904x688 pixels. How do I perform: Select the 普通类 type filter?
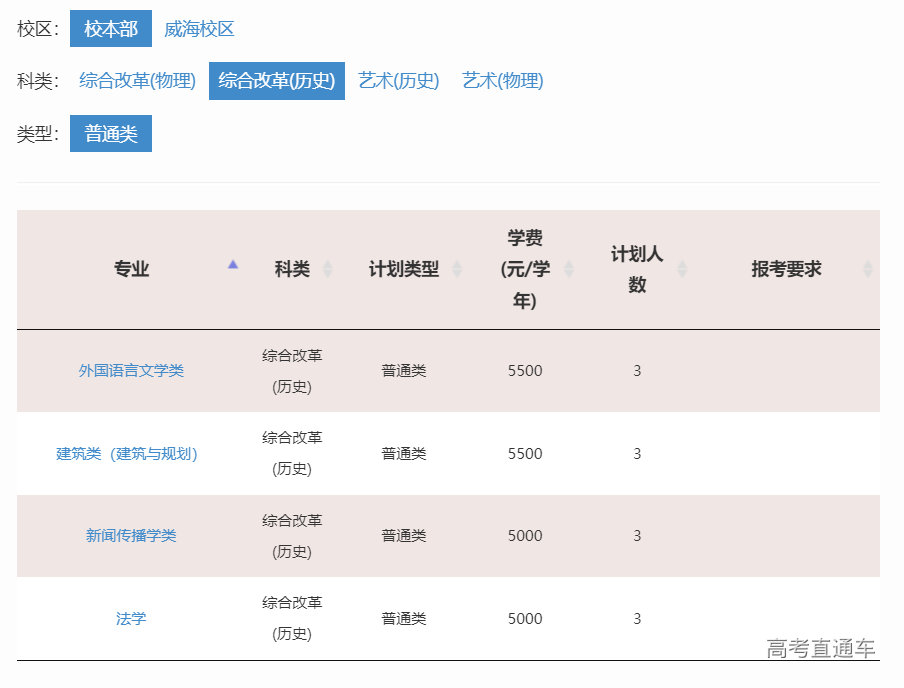coord(111,134)
